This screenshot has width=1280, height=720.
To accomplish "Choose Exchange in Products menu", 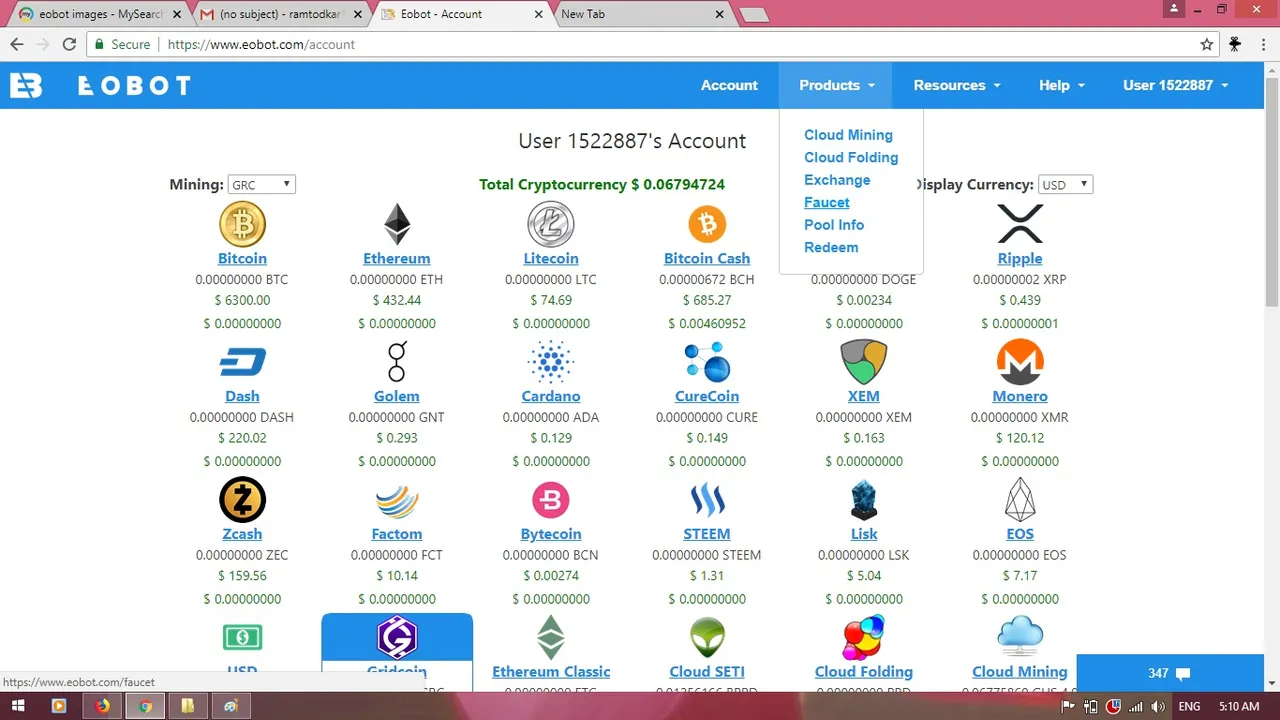I will [x=837, y=180].
